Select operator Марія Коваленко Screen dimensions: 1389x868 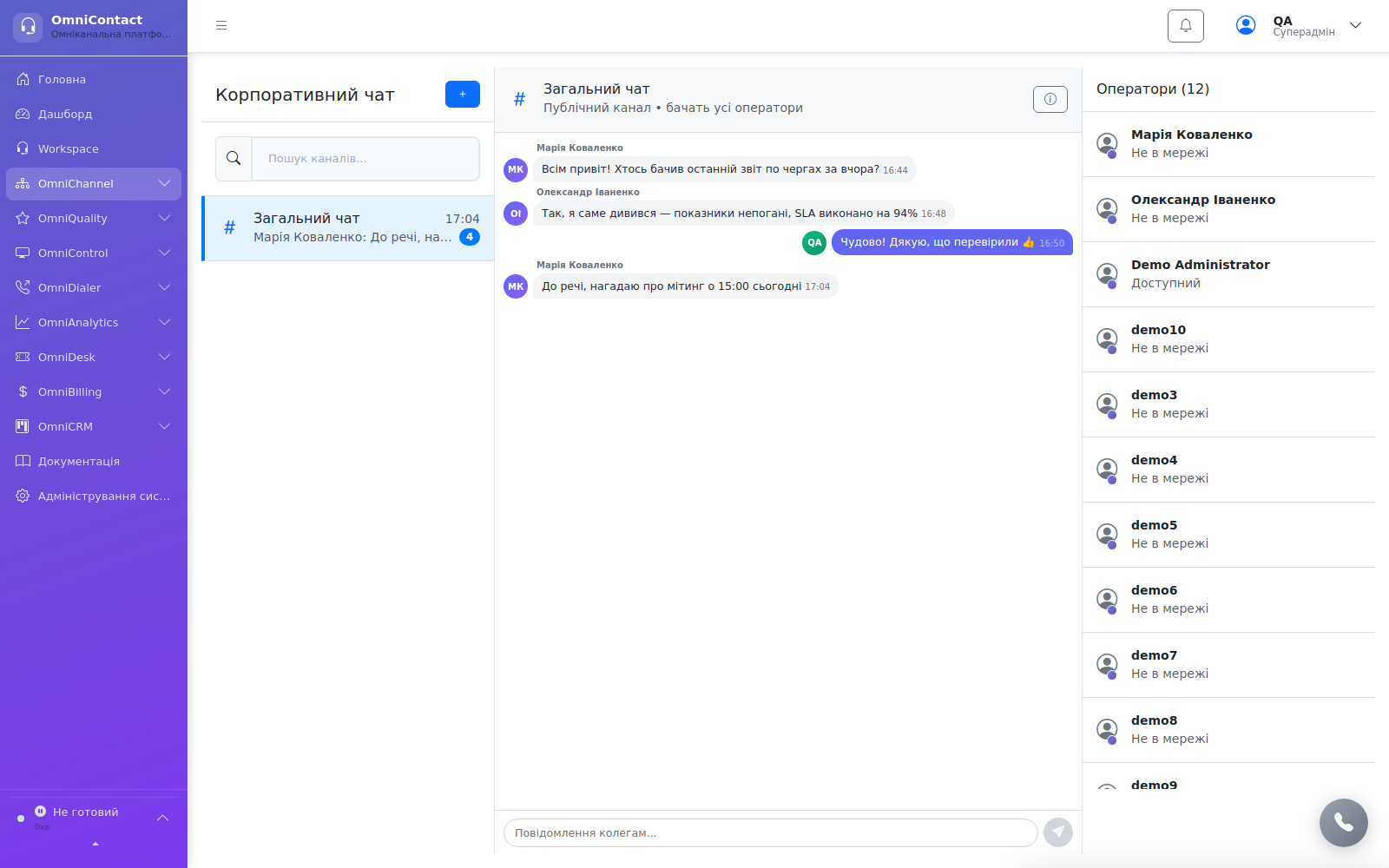coord(1228,144)
